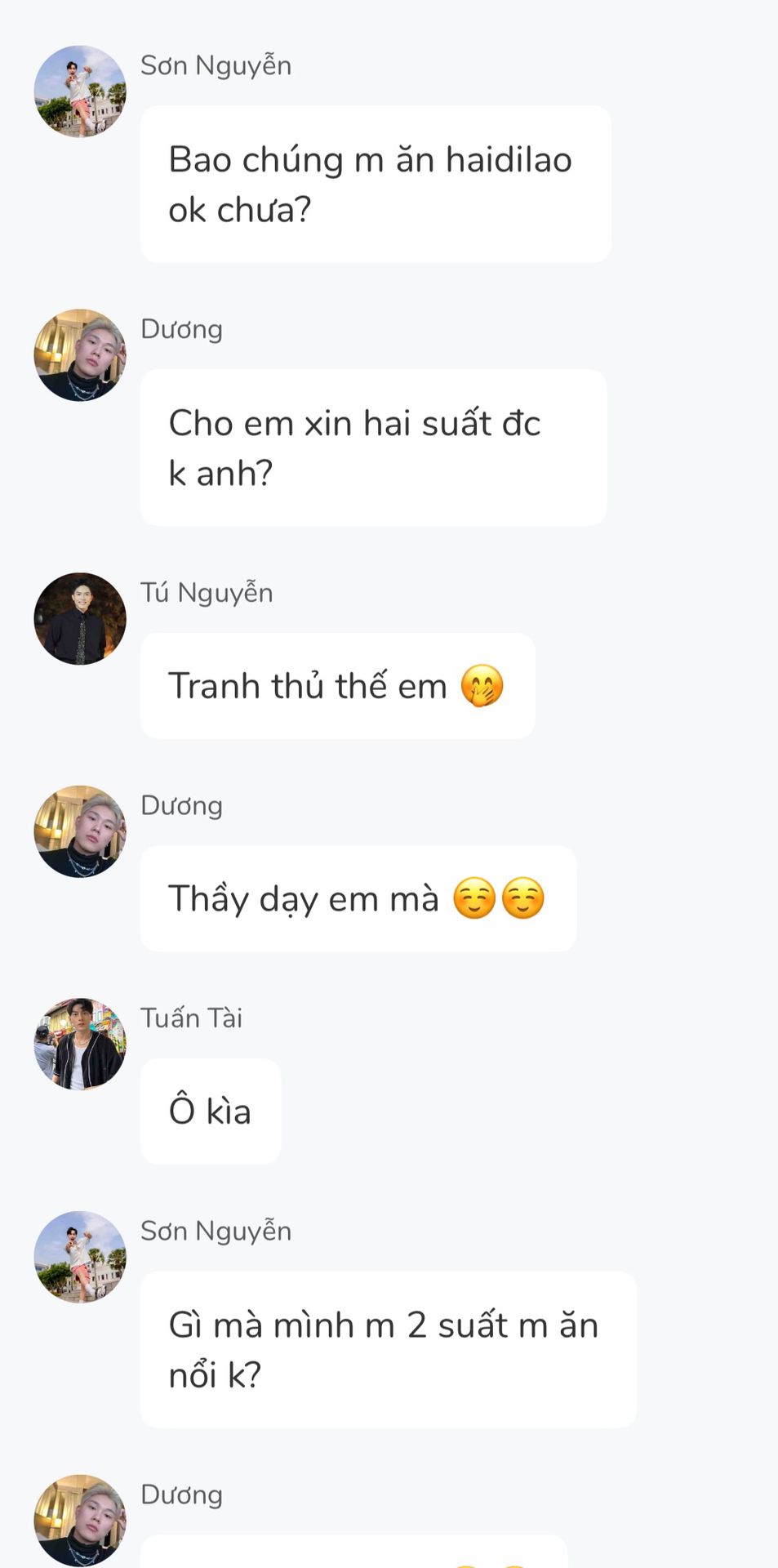Tap the 'Thầy dạy em mà' message bubble
The width and height of the screenshot is (778, 1568).
click(358, 898)
